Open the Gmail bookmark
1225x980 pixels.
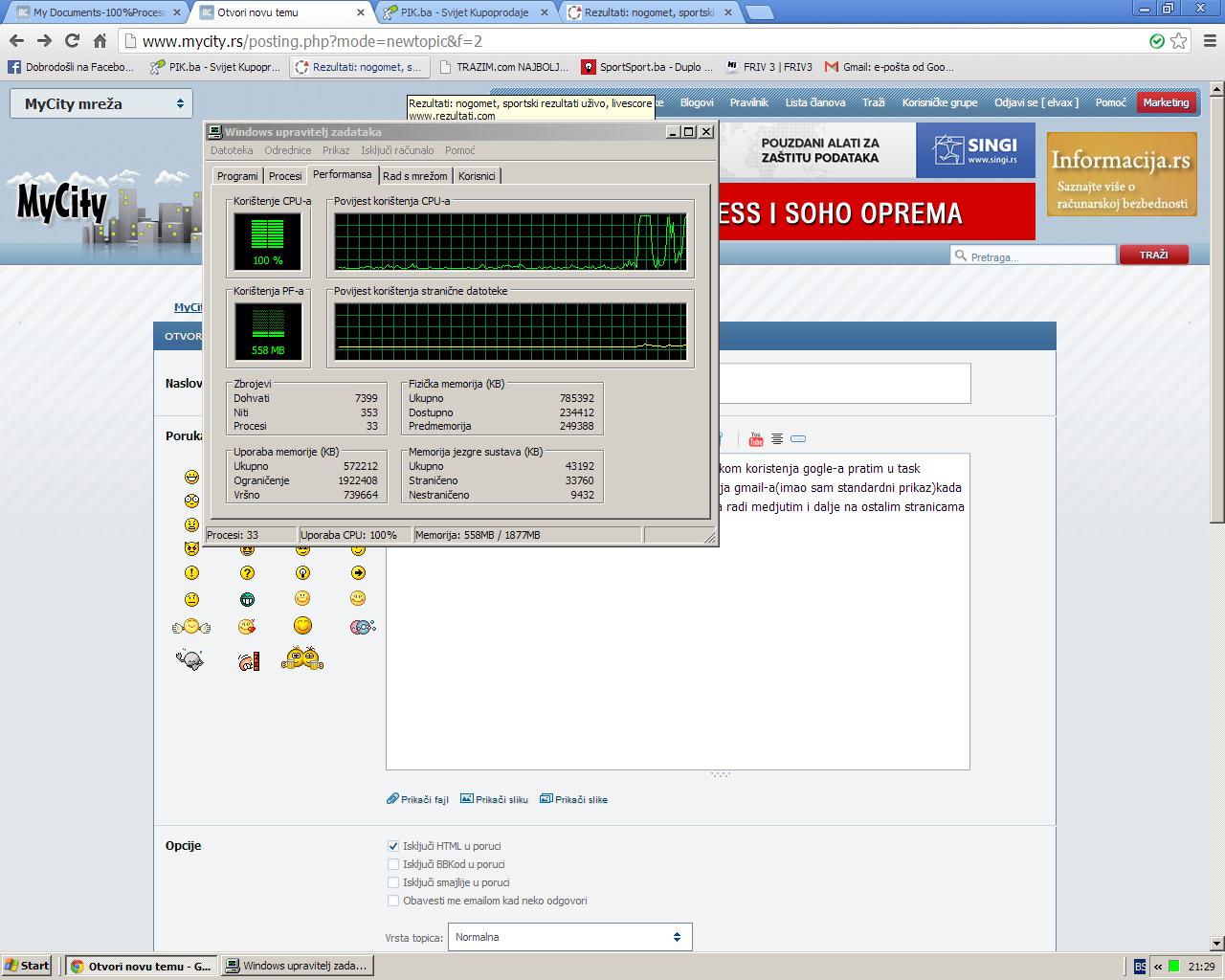click(x=890, y=67)
